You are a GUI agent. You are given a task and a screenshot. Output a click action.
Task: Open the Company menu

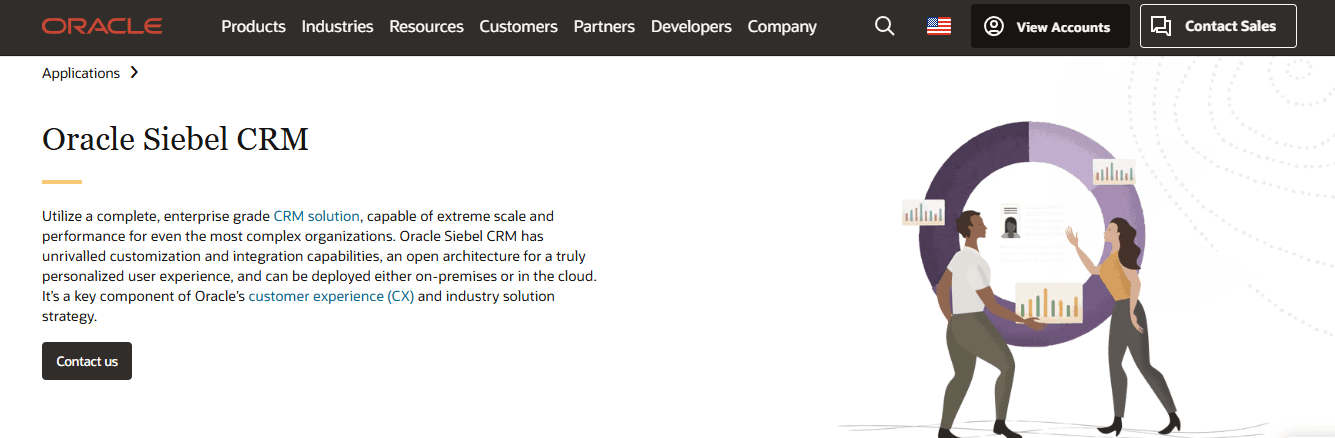click(782, 27)
